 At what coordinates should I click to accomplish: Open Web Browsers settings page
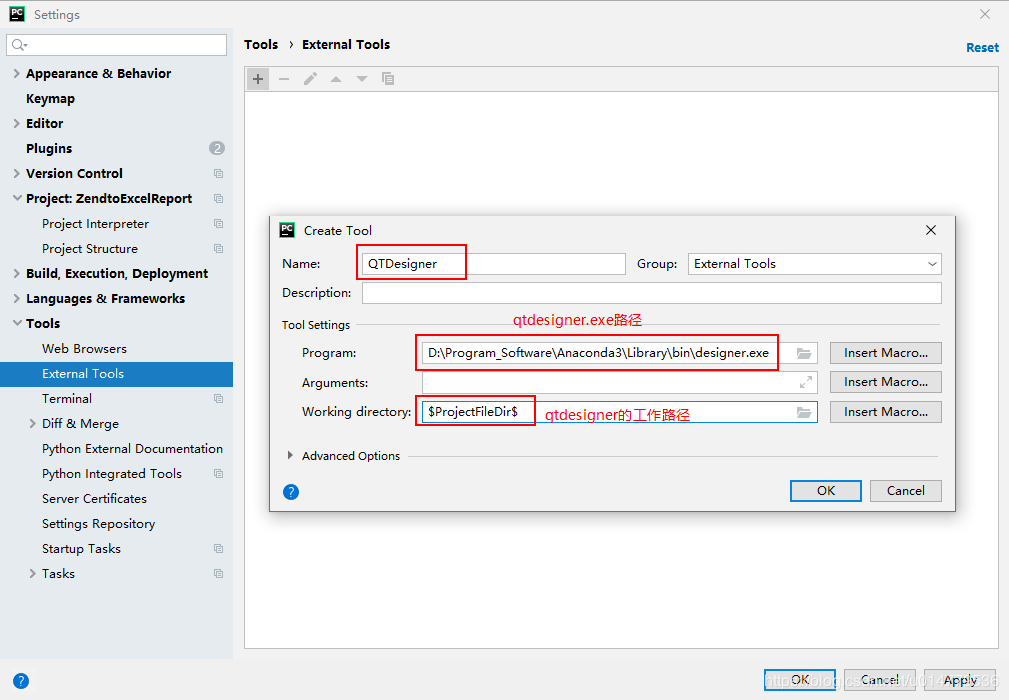[84, 349]
